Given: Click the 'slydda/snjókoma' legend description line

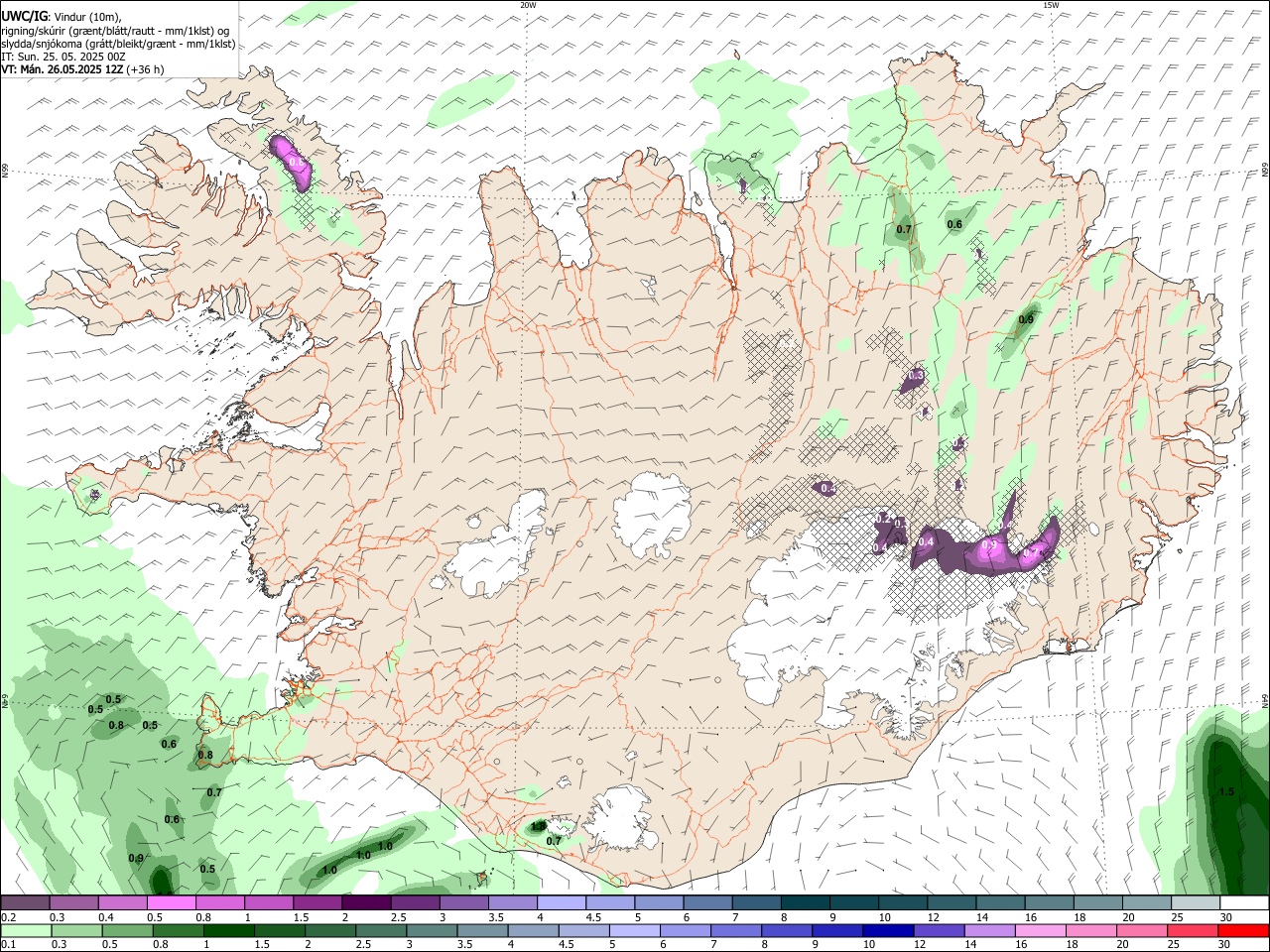Looking at the screenshot, I should coord(118,44).
